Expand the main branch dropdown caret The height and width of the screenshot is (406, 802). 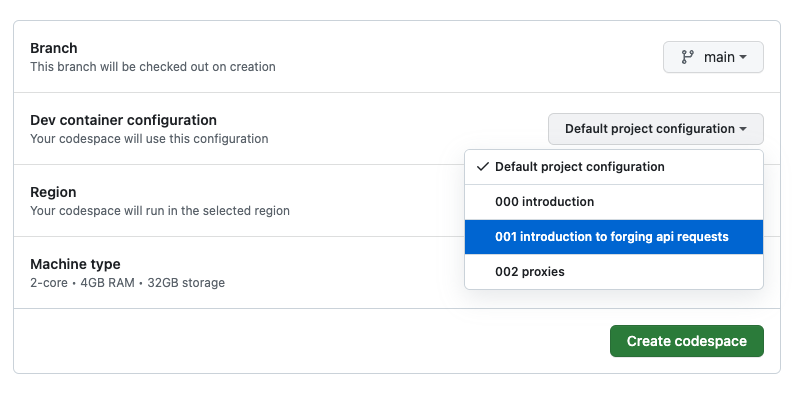click(743, 58)
